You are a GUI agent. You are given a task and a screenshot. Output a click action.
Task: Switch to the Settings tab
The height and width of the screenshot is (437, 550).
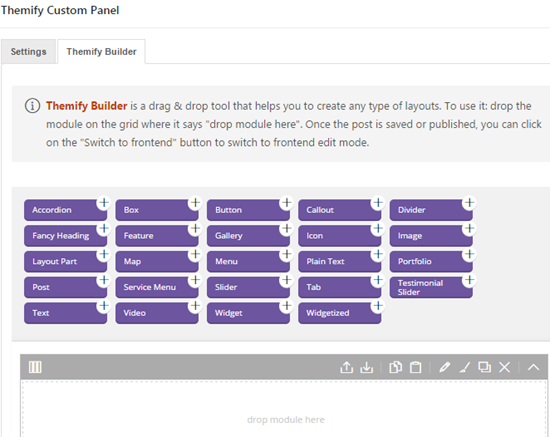click(28, 52)
